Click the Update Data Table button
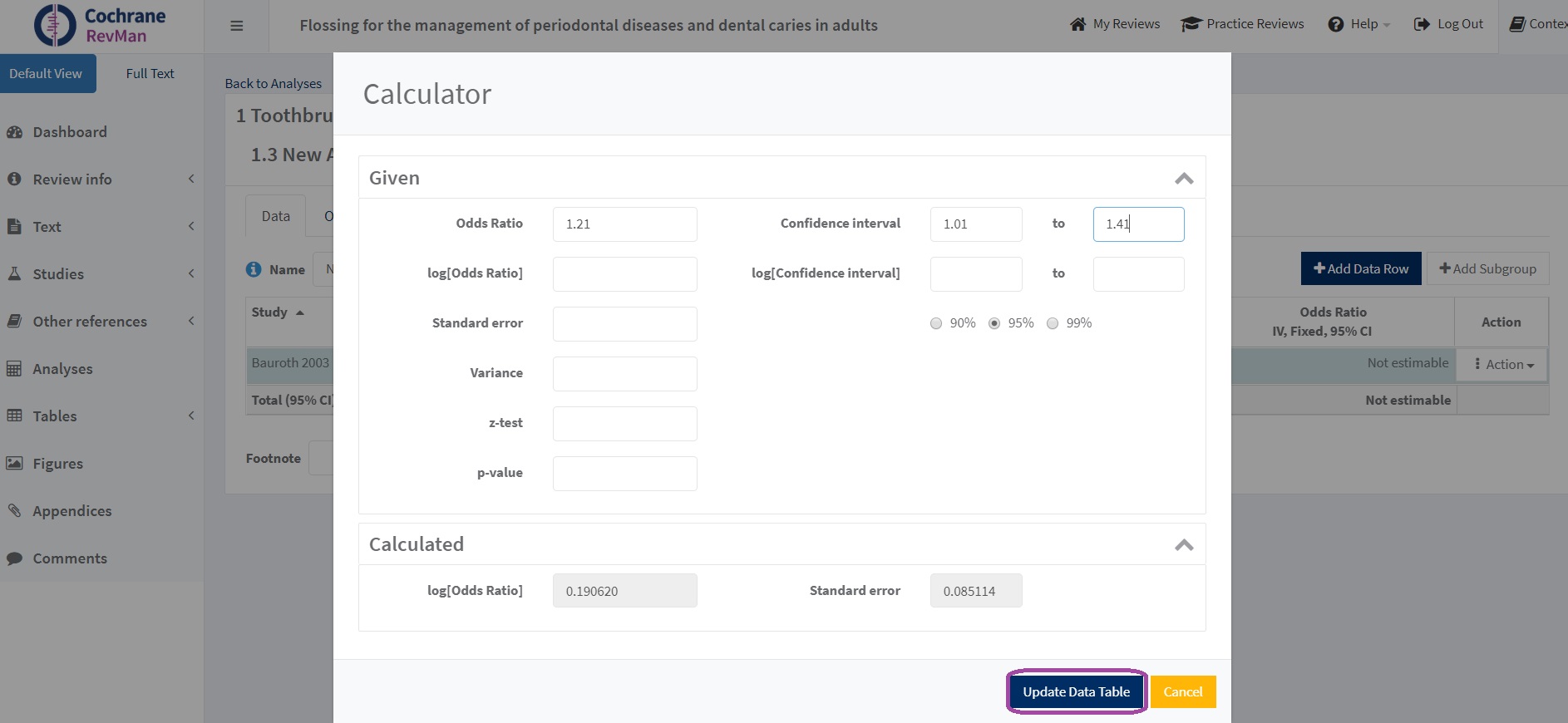Image resolution: width=1568 pixels, height=723 pixels. tap(1076, 691)
